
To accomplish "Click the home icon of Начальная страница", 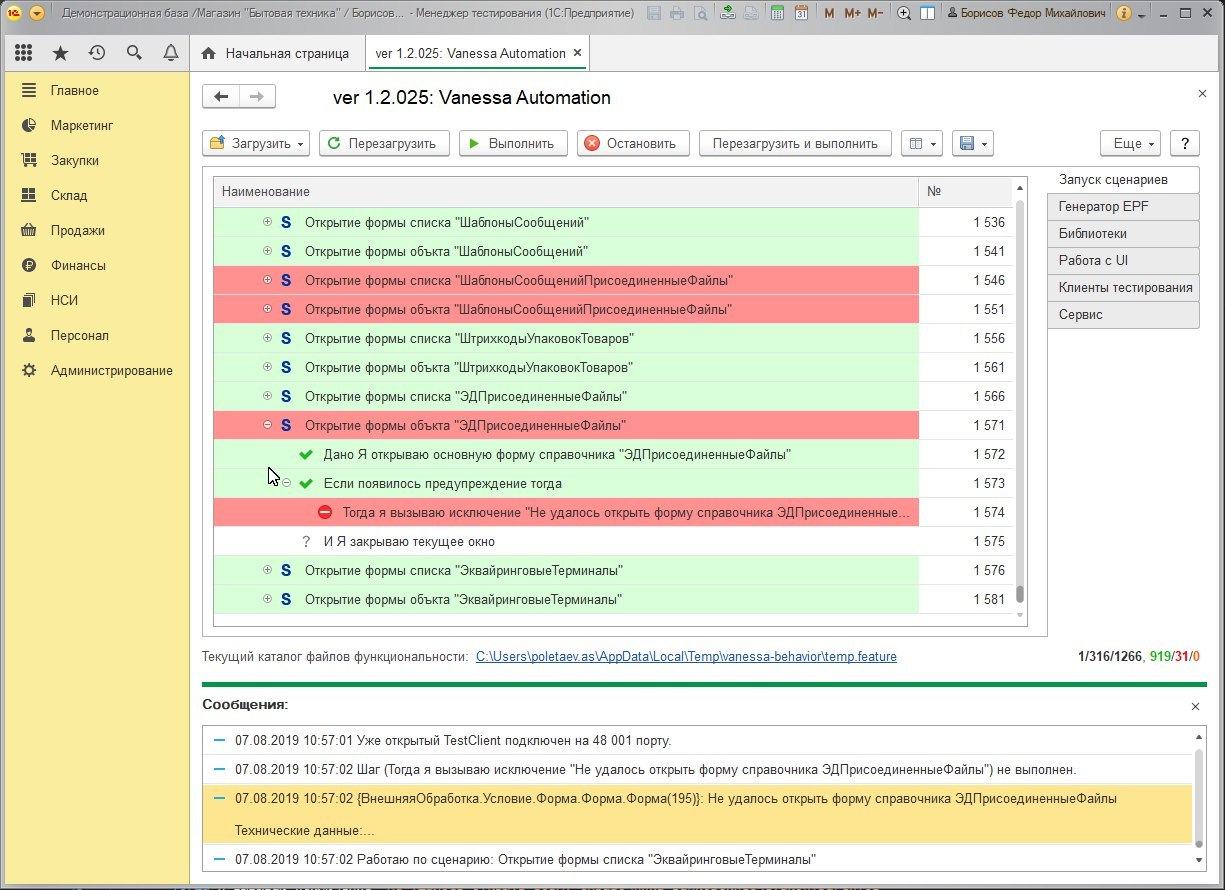I will 208,53.
